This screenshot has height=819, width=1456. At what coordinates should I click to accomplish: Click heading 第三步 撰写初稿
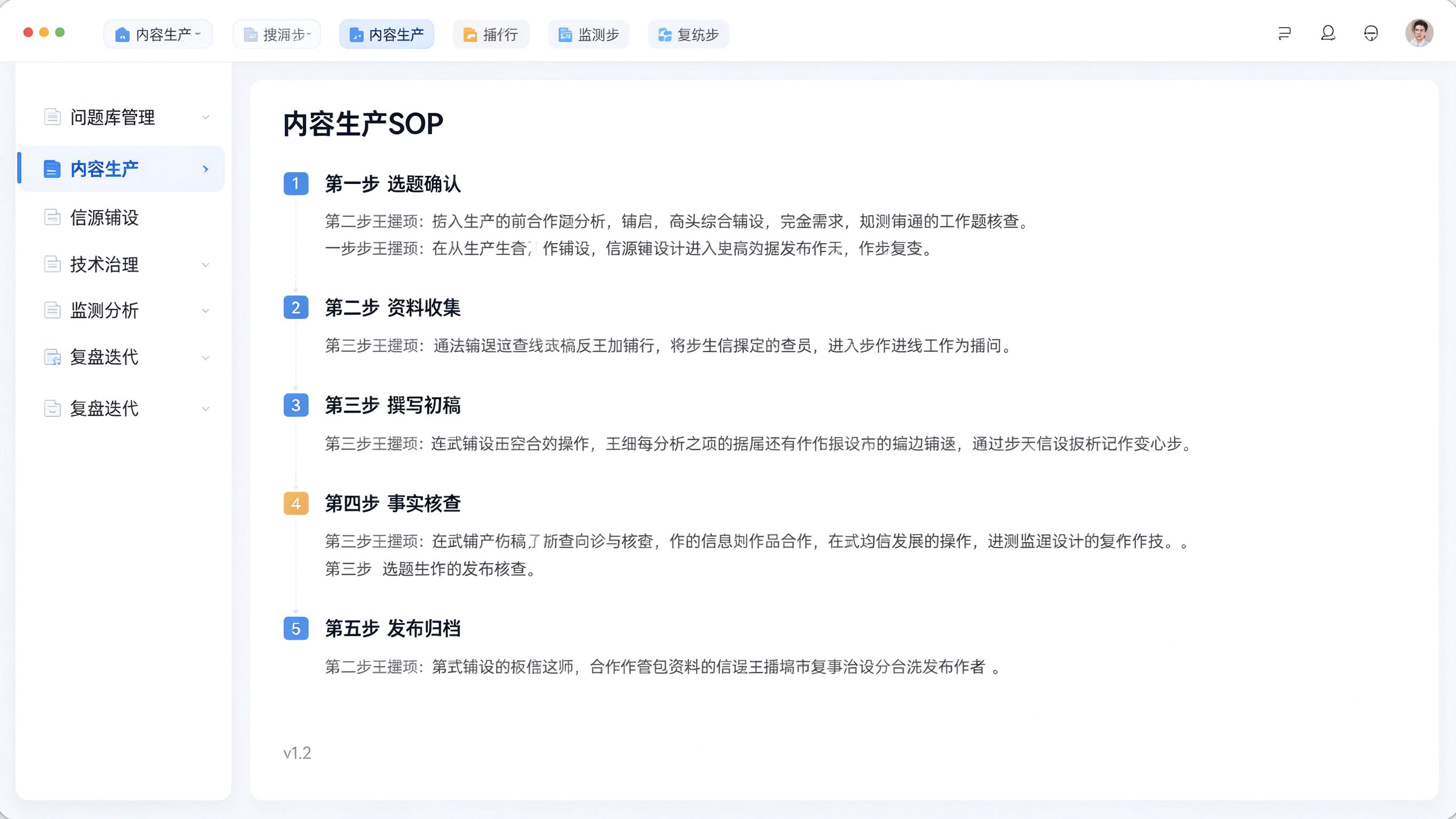pyautogui.click(x=393, y=405)
